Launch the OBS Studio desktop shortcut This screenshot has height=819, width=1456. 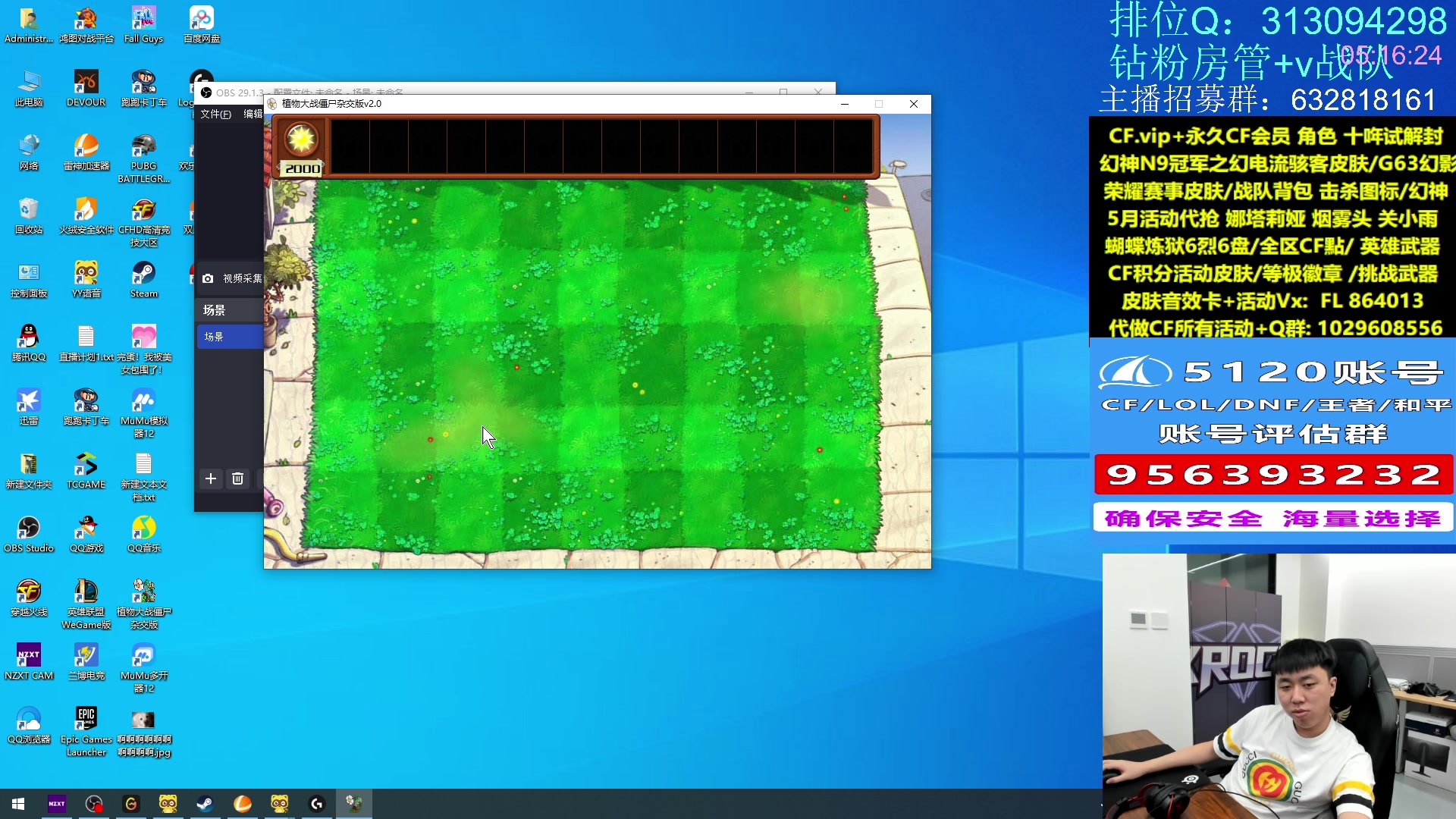(x=29, y=535)
